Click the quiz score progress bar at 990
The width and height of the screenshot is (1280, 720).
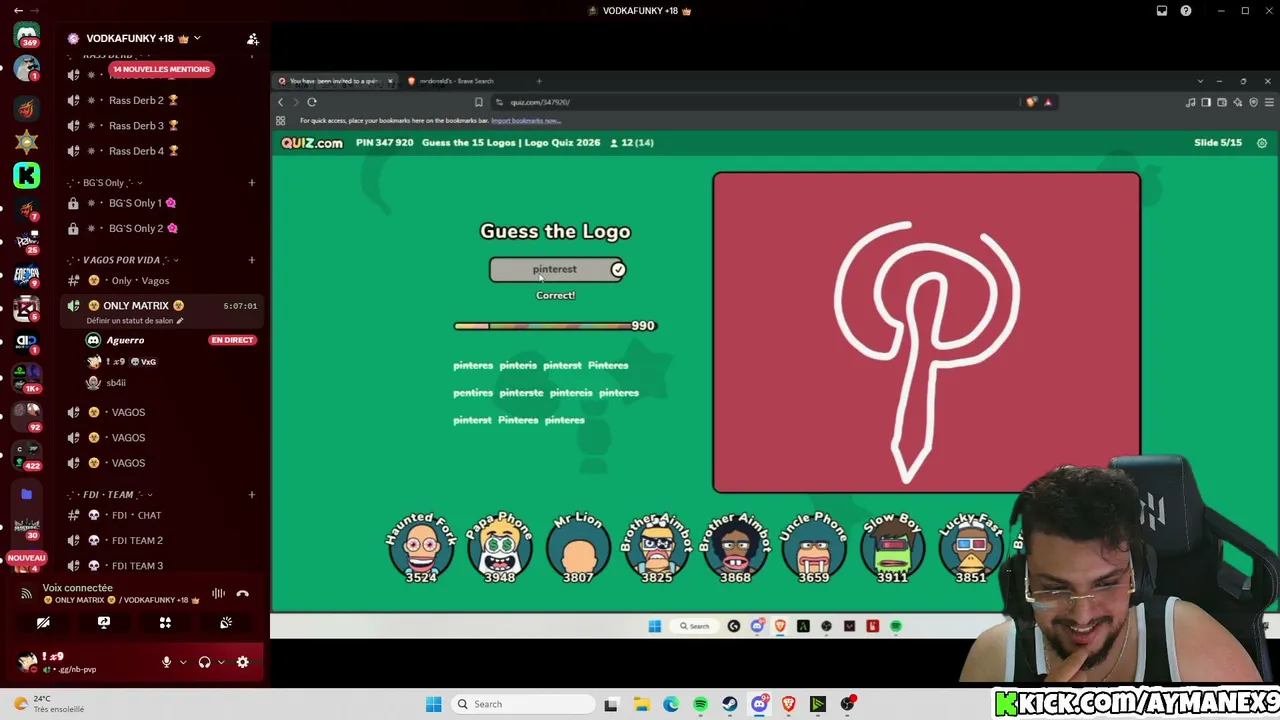pos(555,326)
